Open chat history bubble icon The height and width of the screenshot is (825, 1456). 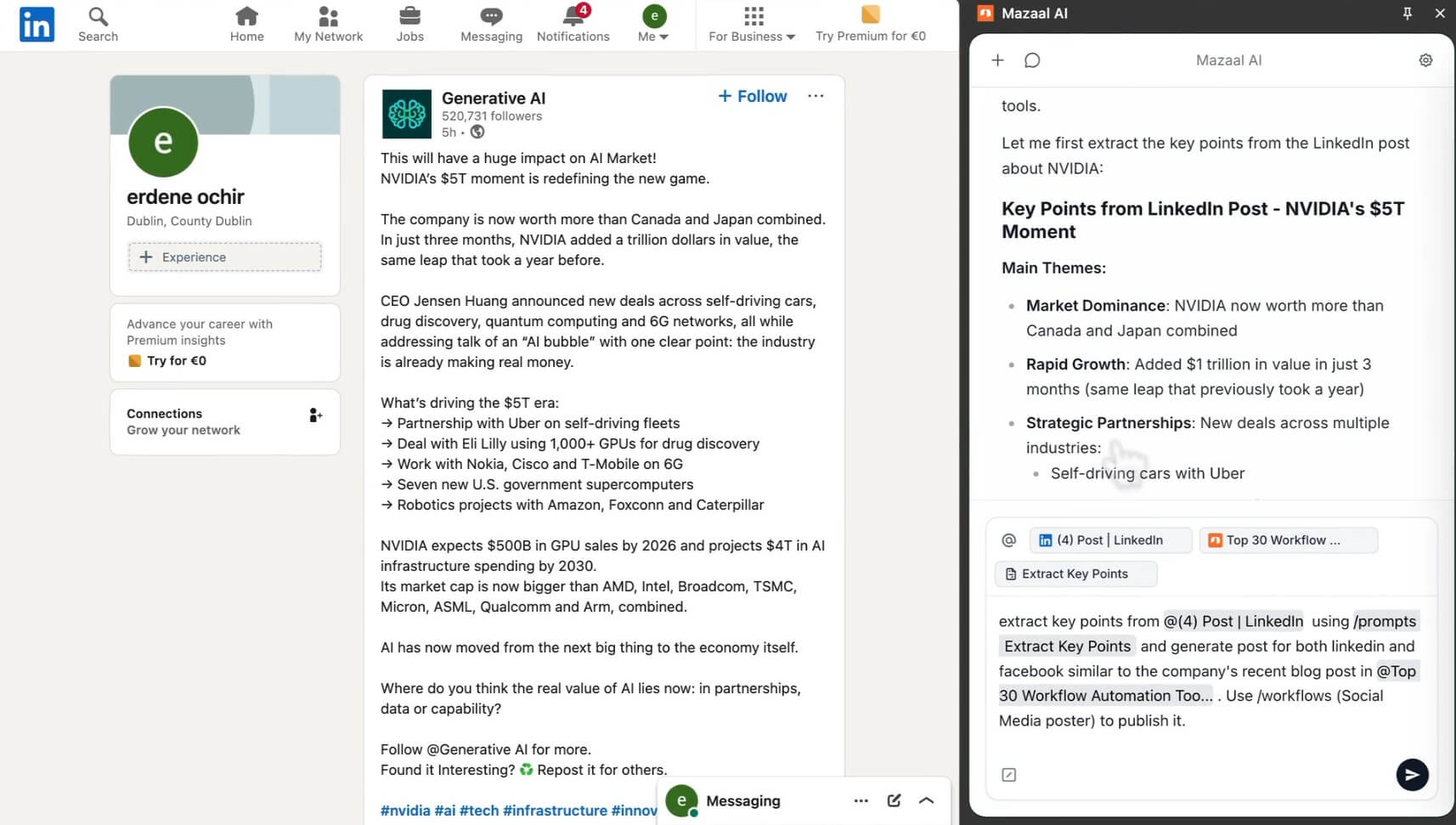(1032, 60)
